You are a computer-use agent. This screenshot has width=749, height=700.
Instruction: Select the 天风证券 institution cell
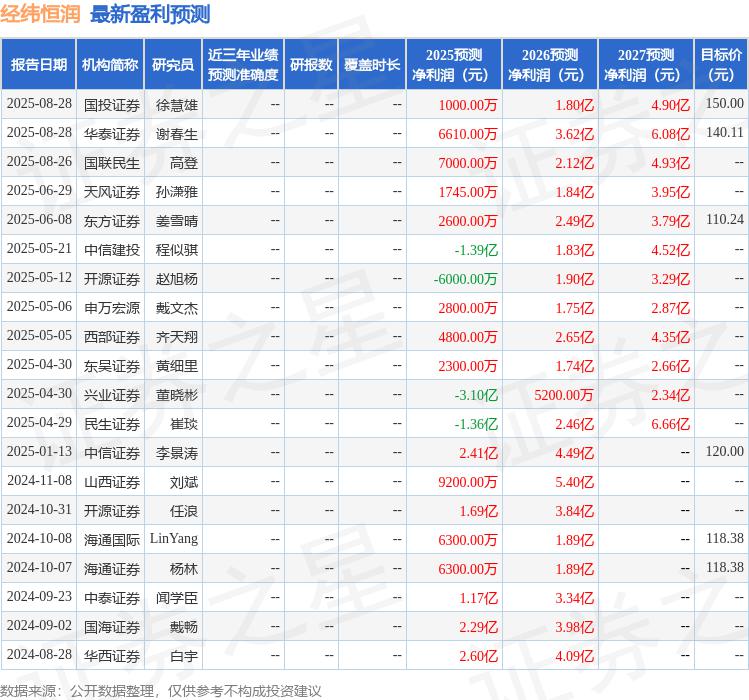[x=112, y=192]
